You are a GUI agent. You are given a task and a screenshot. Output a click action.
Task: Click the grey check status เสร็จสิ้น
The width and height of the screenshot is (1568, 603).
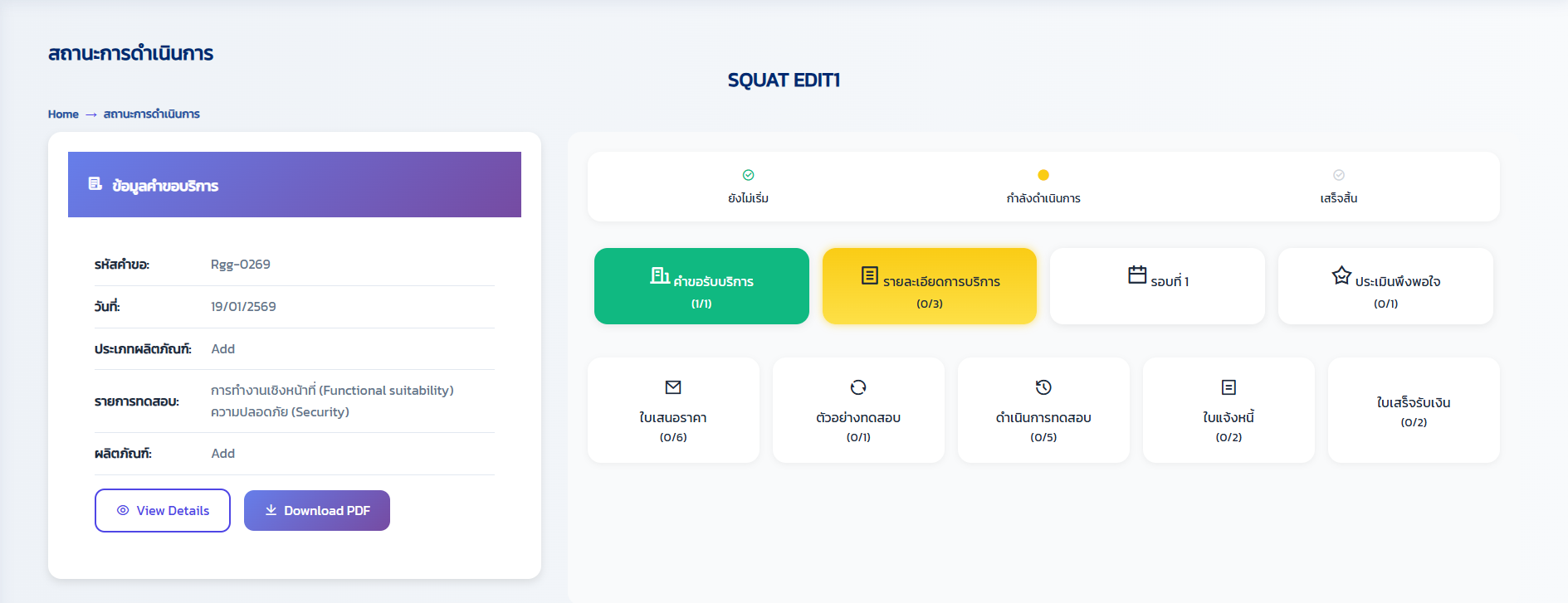click(1339, 175)
